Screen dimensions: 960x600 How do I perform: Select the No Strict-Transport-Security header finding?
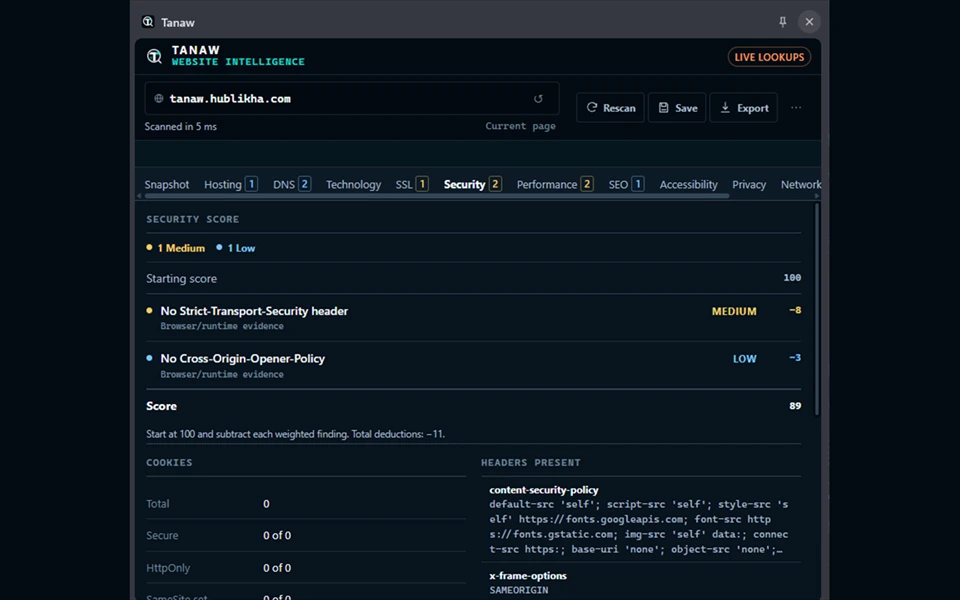click(x=473, y=318)
